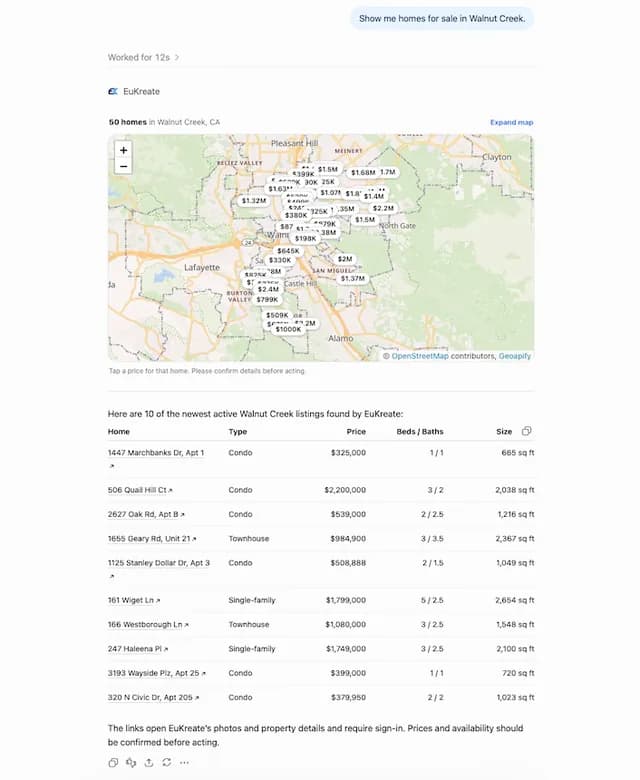Expand the 'Worked for 12s' details chevron

(177, 58)
